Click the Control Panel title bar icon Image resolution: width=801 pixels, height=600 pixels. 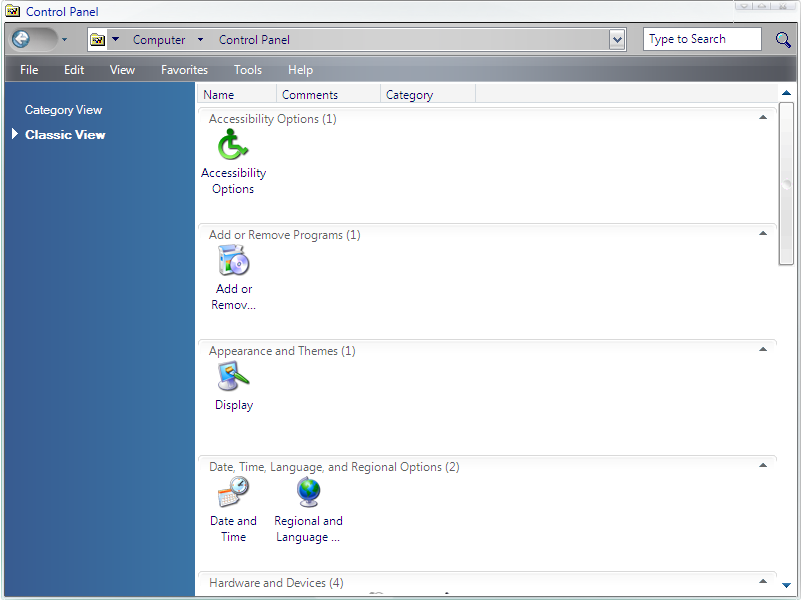click(x=13, y=11)
